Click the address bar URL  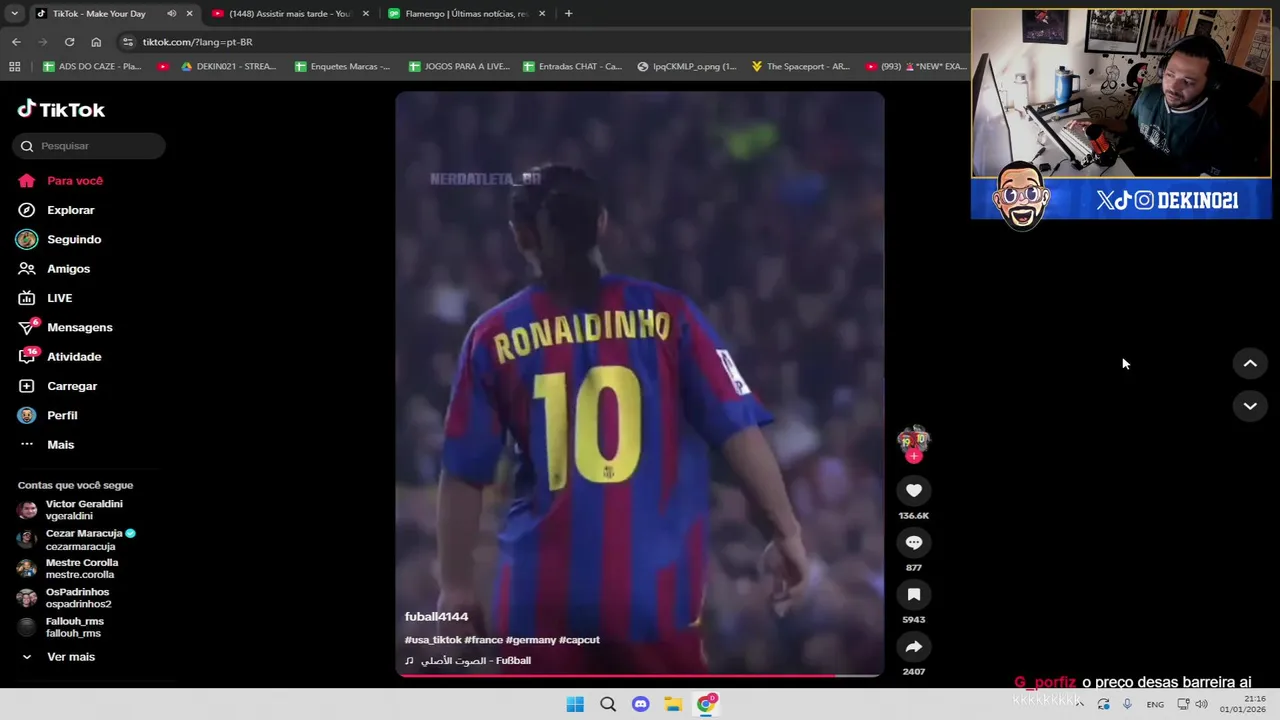click(197, 42)
